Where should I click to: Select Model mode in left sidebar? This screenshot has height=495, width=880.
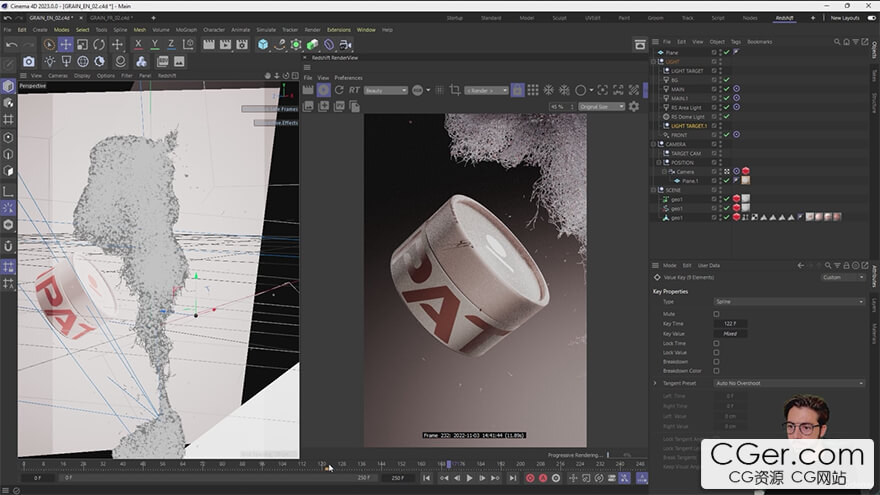[8, 86]
